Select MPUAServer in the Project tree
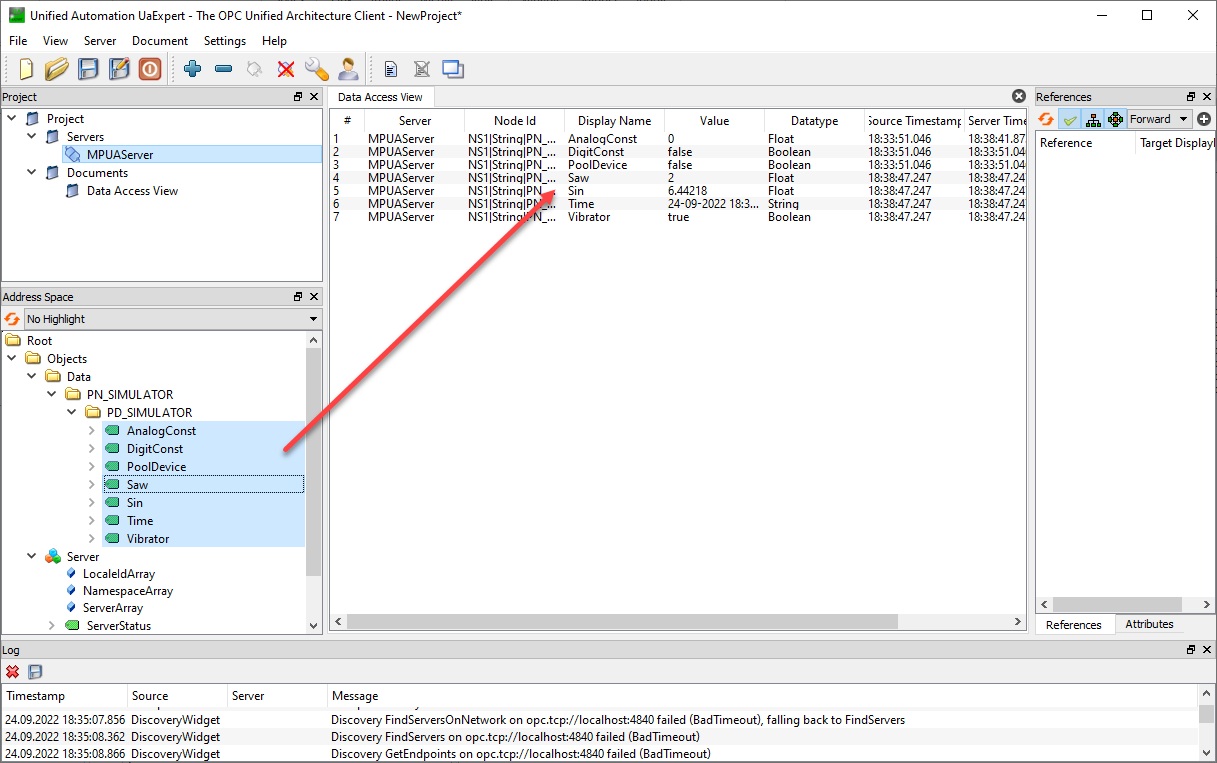Screen dimensions: 1217x763 tap(120, 155)
